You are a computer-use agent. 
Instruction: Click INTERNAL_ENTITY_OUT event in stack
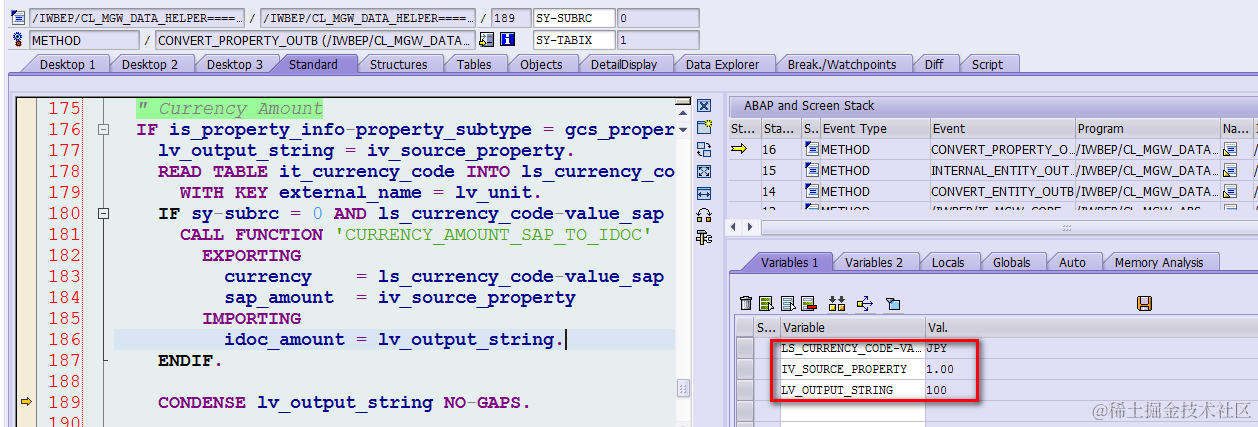click(1001, 171)
